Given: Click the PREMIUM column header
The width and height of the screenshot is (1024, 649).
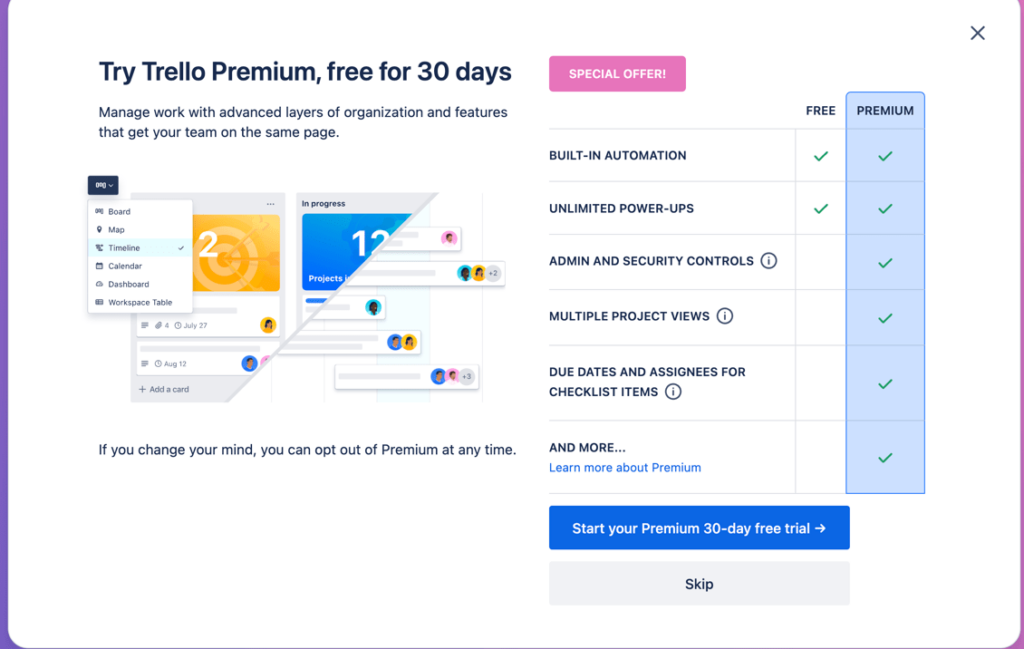Looking at the screenshot, I should point(884,110).
